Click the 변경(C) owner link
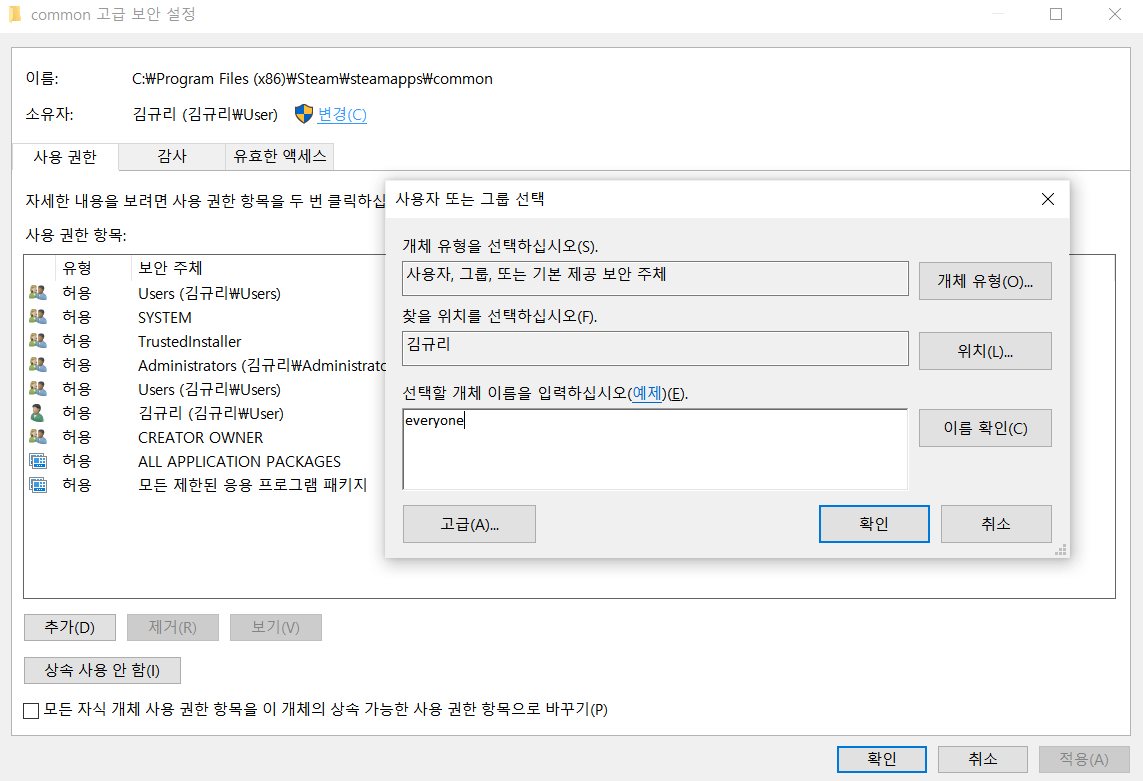 (x=342, y=114)
